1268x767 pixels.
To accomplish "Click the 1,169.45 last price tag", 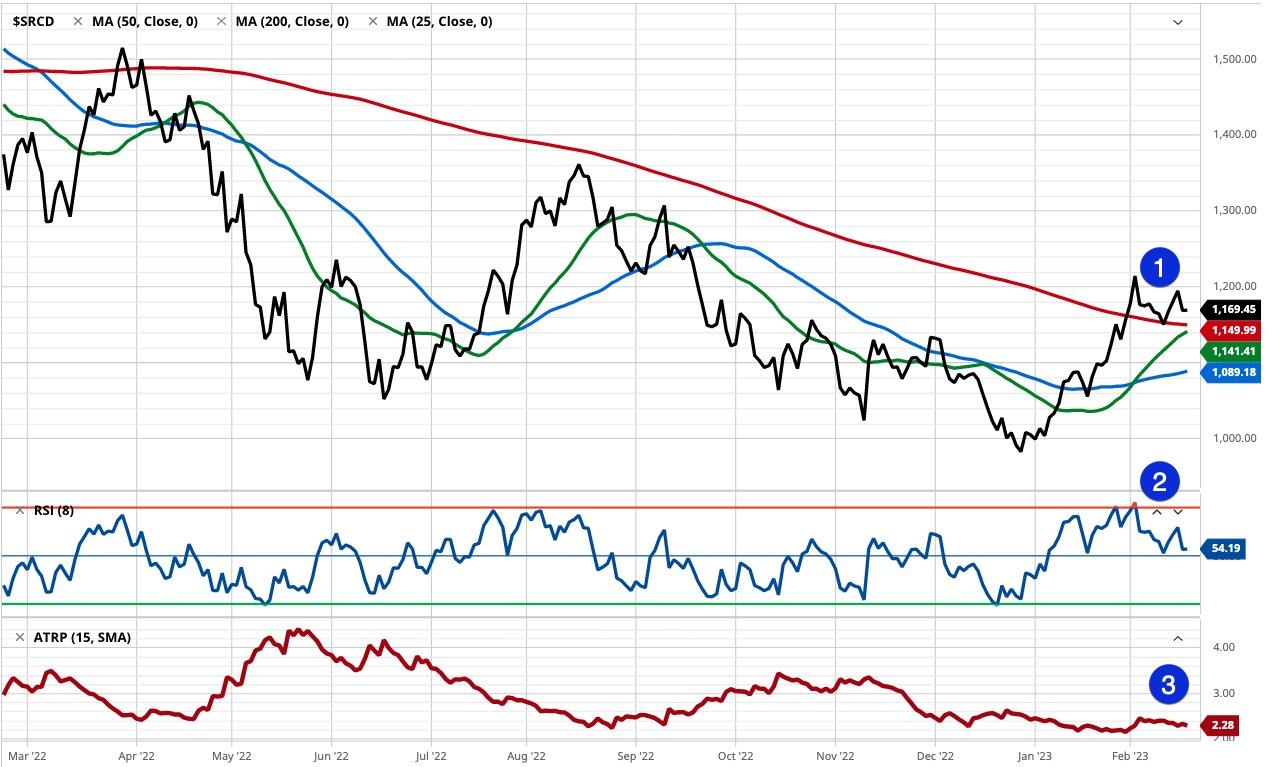I will click(x=1229, y=310).
